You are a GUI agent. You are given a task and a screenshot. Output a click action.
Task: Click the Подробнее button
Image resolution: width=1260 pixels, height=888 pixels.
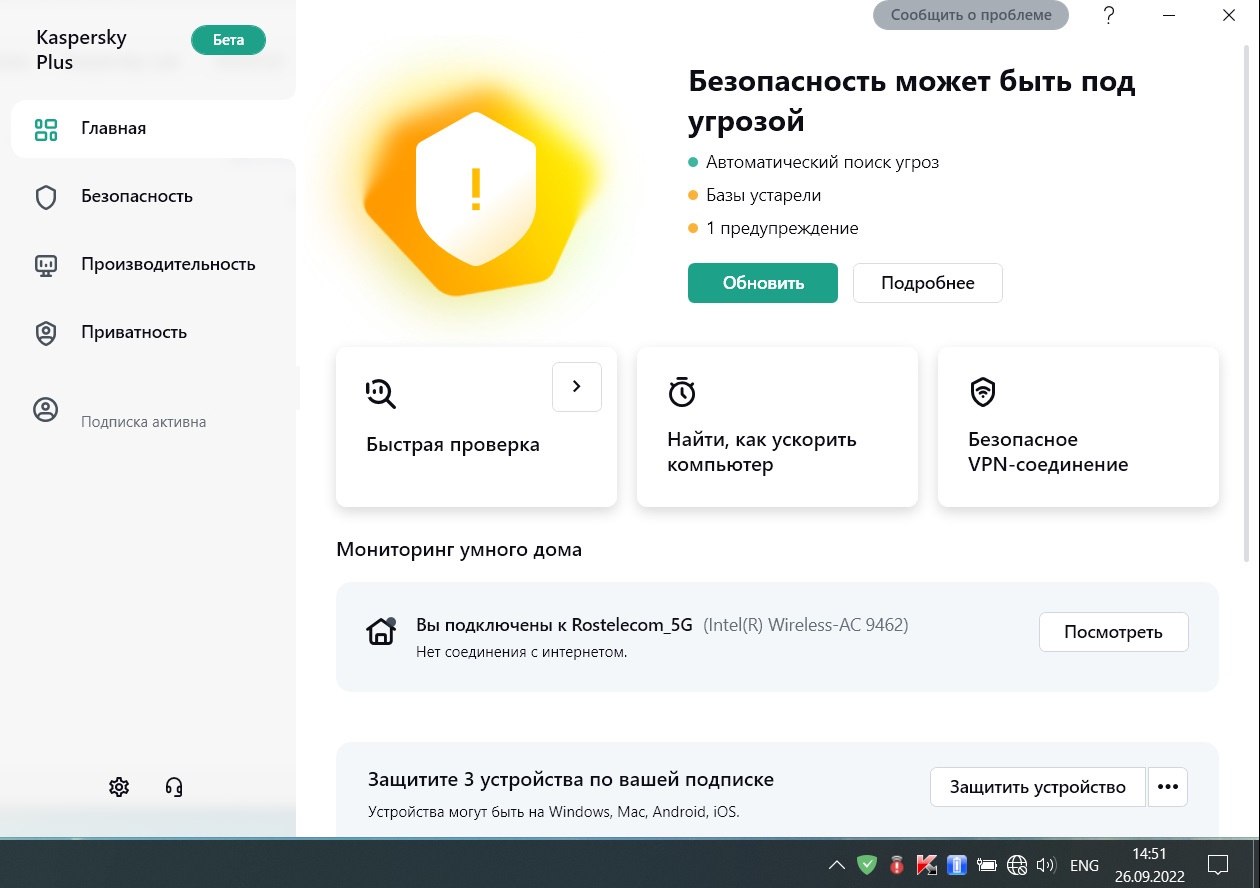tap(928, 283)
